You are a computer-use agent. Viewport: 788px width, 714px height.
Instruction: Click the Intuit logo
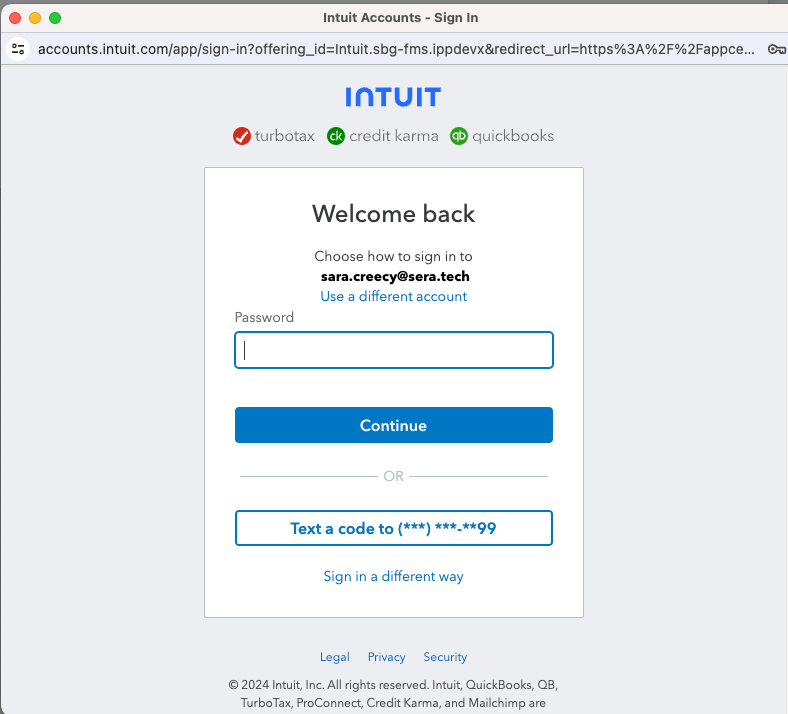click(x=393, y=97)
